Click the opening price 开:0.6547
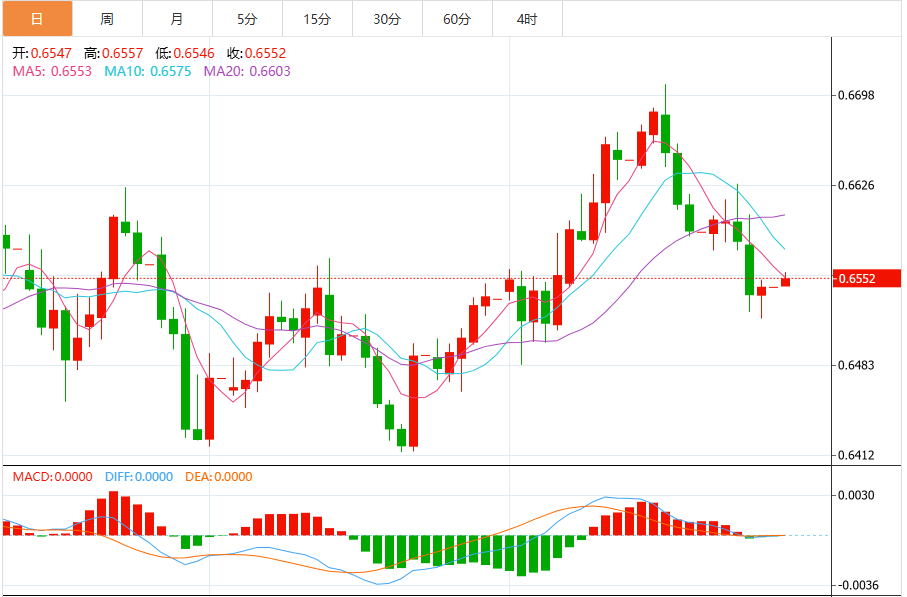907x597 pixels. [42, 53]
